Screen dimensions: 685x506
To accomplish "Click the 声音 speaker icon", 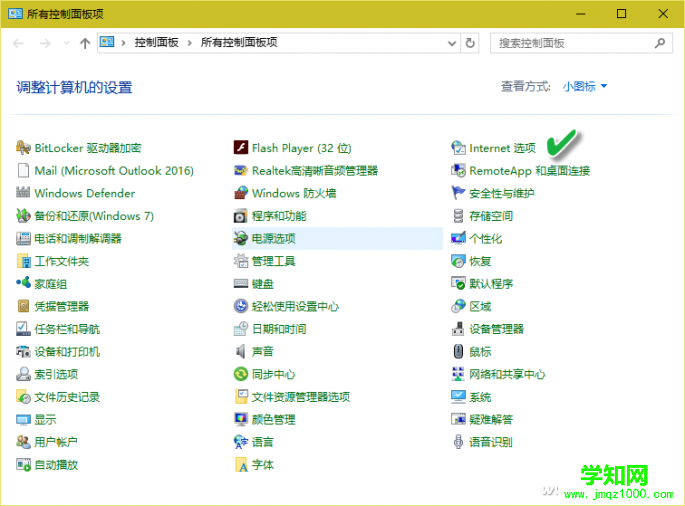I will 241,351.
